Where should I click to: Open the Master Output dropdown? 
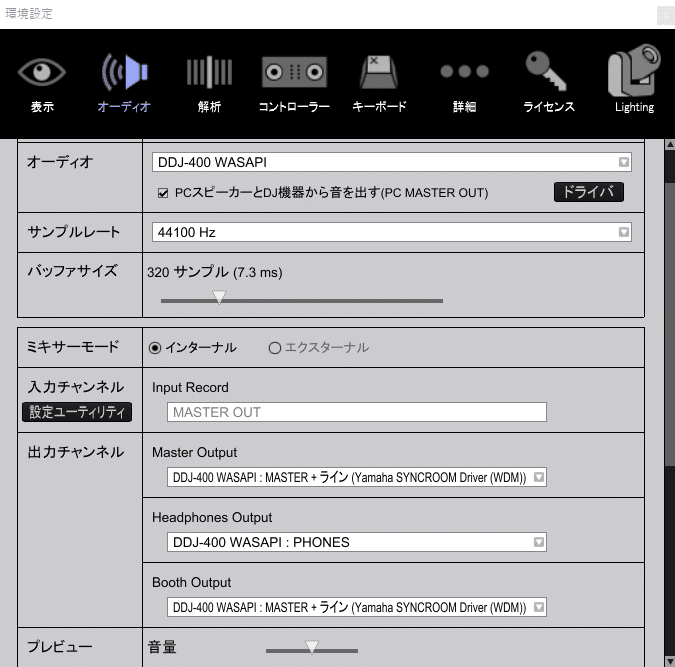[357, 478]
